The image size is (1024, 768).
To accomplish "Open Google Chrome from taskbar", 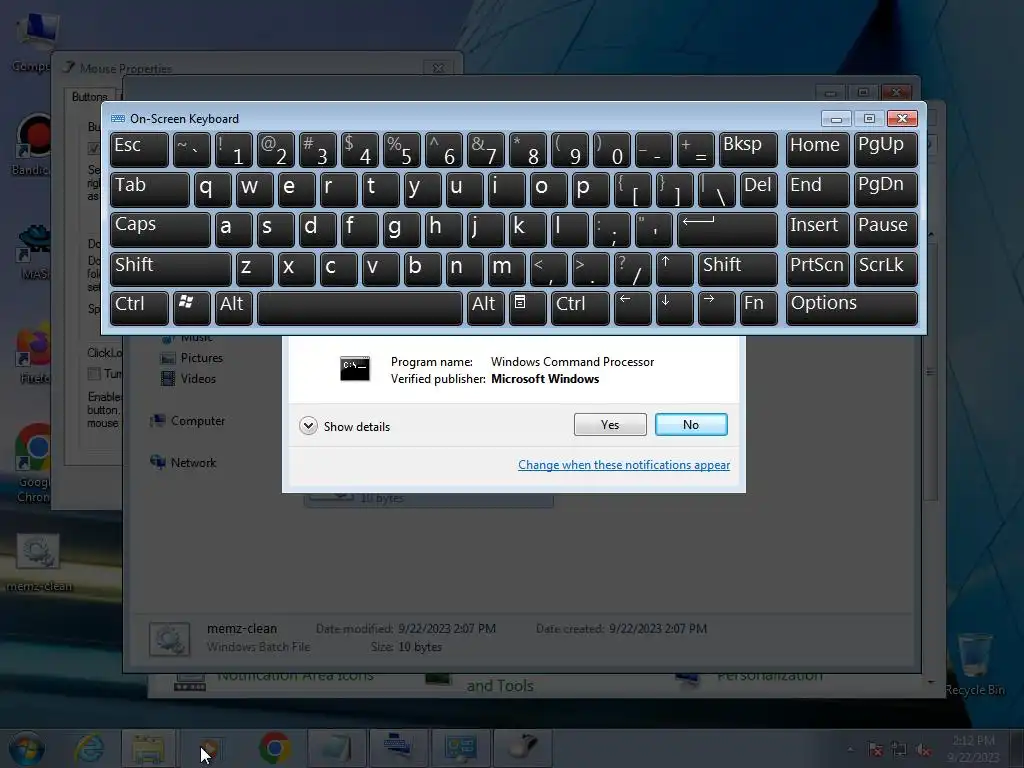I will click(x=274, y=748).
